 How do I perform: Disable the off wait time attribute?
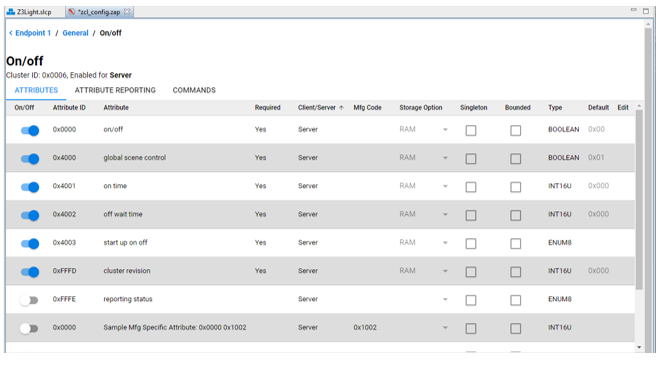point(30,215)
